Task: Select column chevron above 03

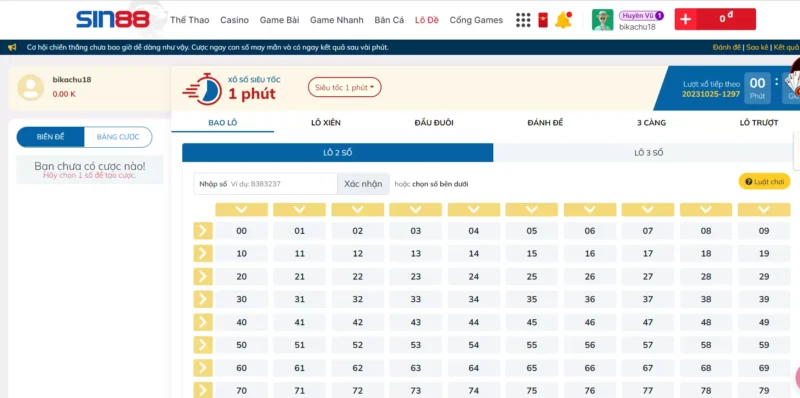Action: pyautogui.click(x=416, y=210)
